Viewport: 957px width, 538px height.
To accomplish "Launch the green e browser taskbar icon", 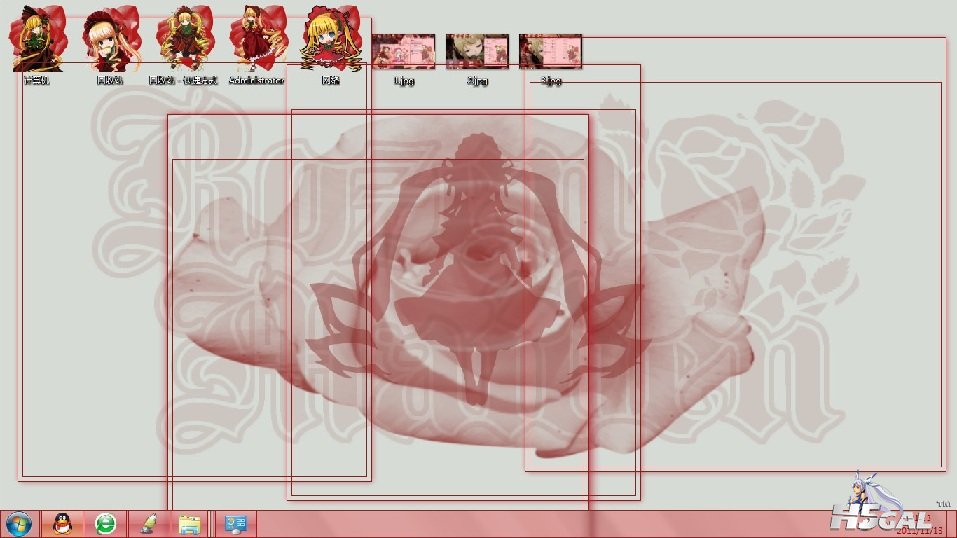I will point(106,525).
